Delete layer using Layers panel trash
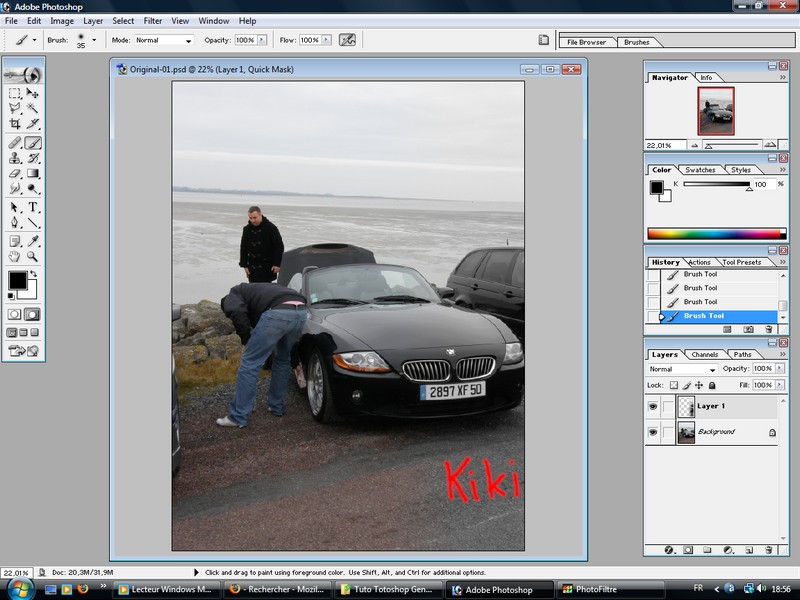Image resolution: width=800 pixels, height=600 pixels. coord(768,550)
